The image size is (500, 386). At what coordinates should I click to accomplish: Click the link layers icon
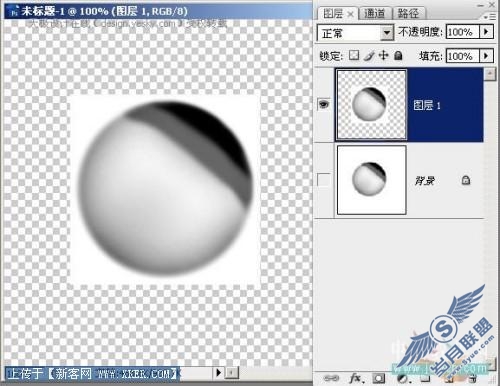331,378
